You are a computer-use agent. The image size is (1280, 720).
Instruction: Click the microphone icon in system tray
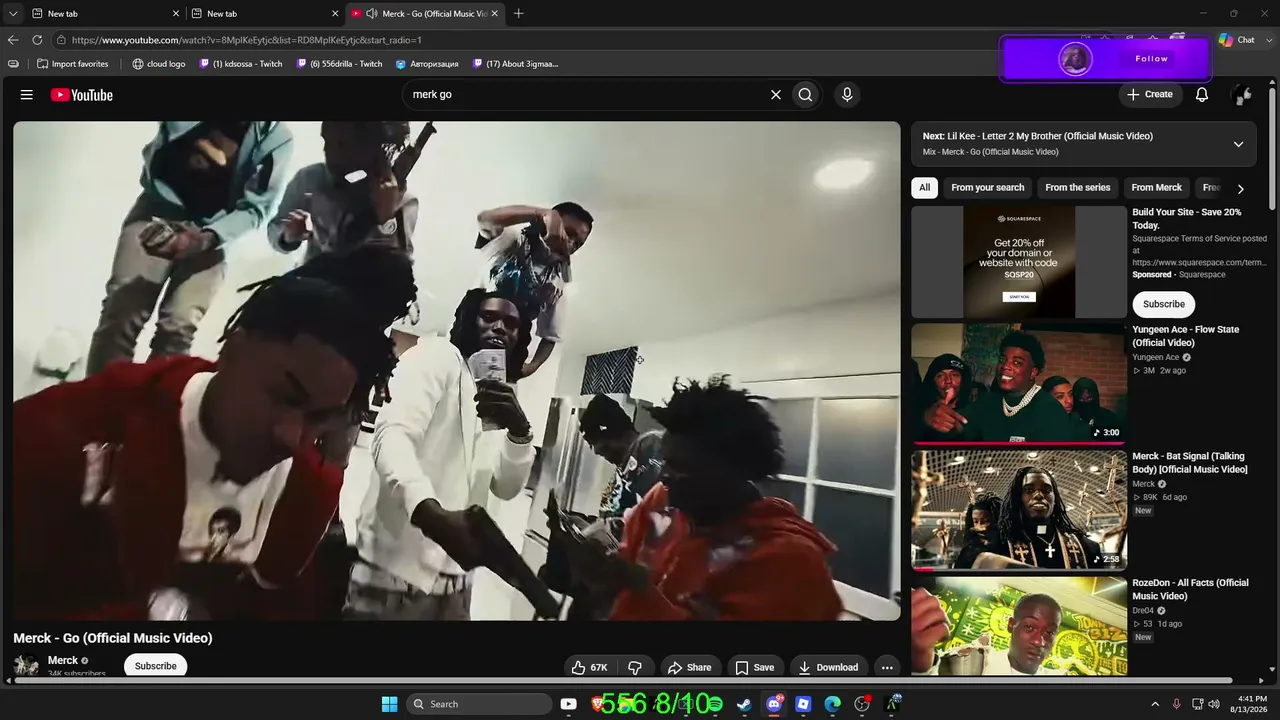coord(1176,704)
